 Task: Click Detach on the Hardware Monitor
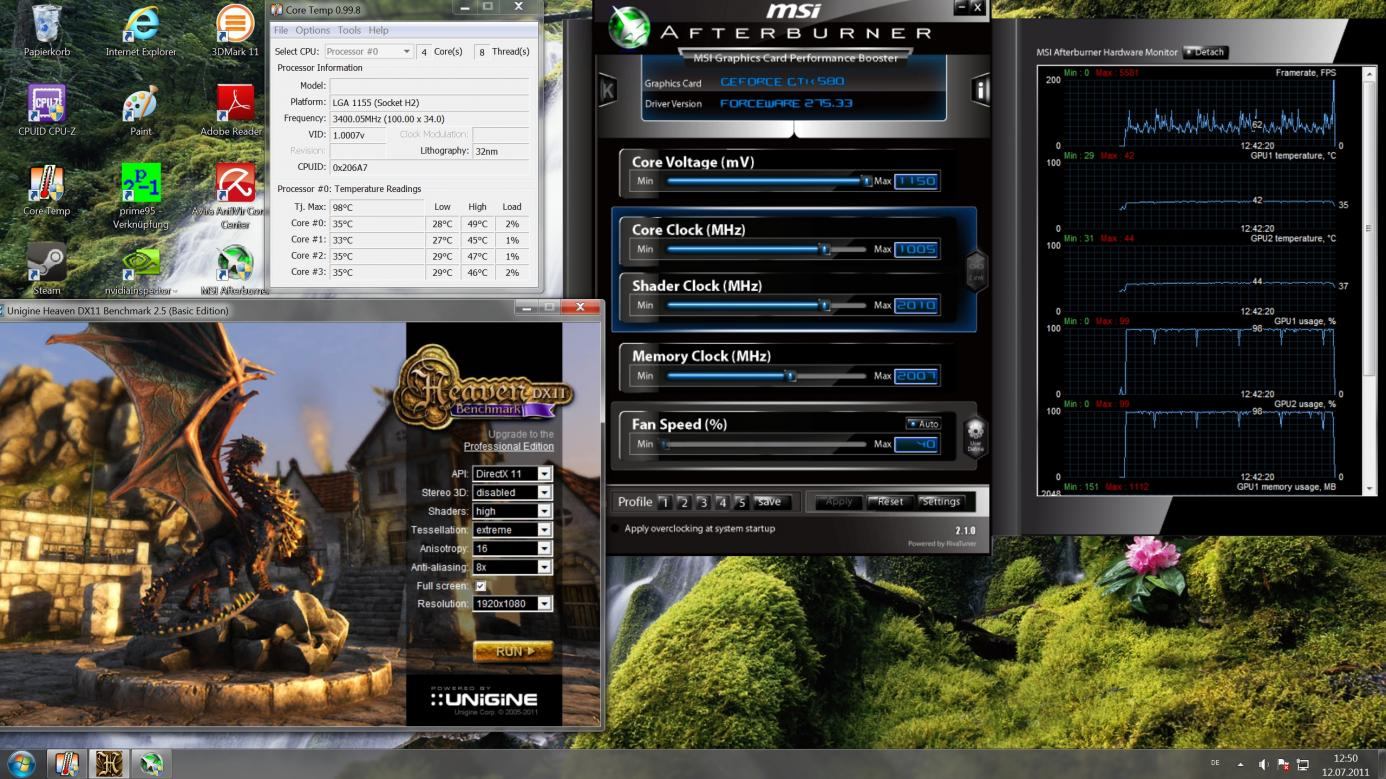1205,52
